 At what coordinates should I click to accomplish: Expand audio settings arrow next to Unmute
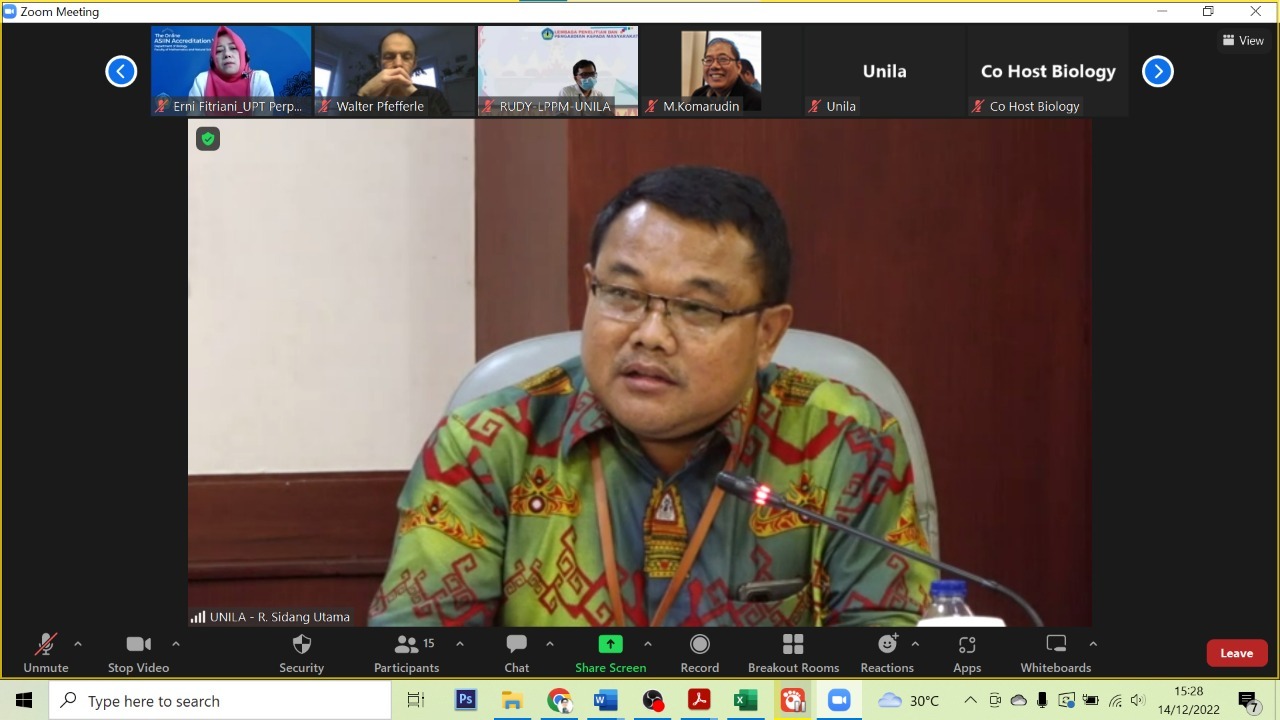[x=78, y=644]
